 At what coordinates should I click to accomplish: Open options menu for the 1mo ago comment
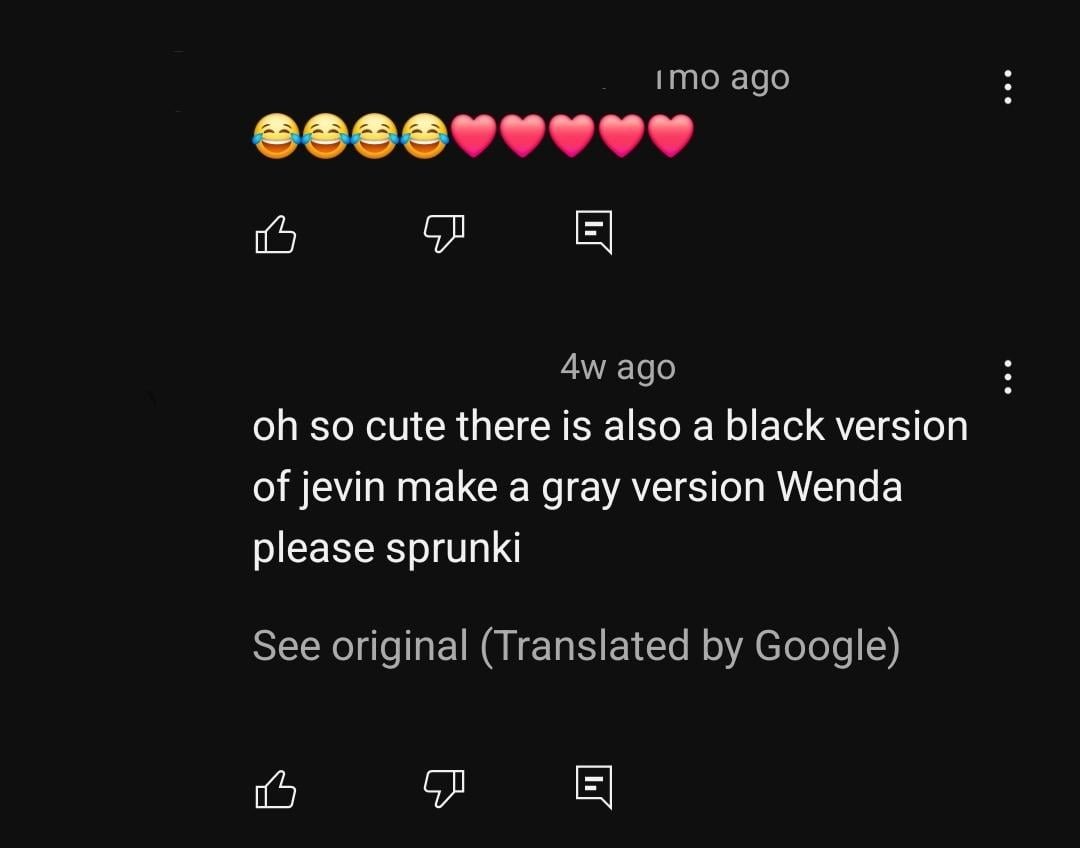pos(1008,87)
